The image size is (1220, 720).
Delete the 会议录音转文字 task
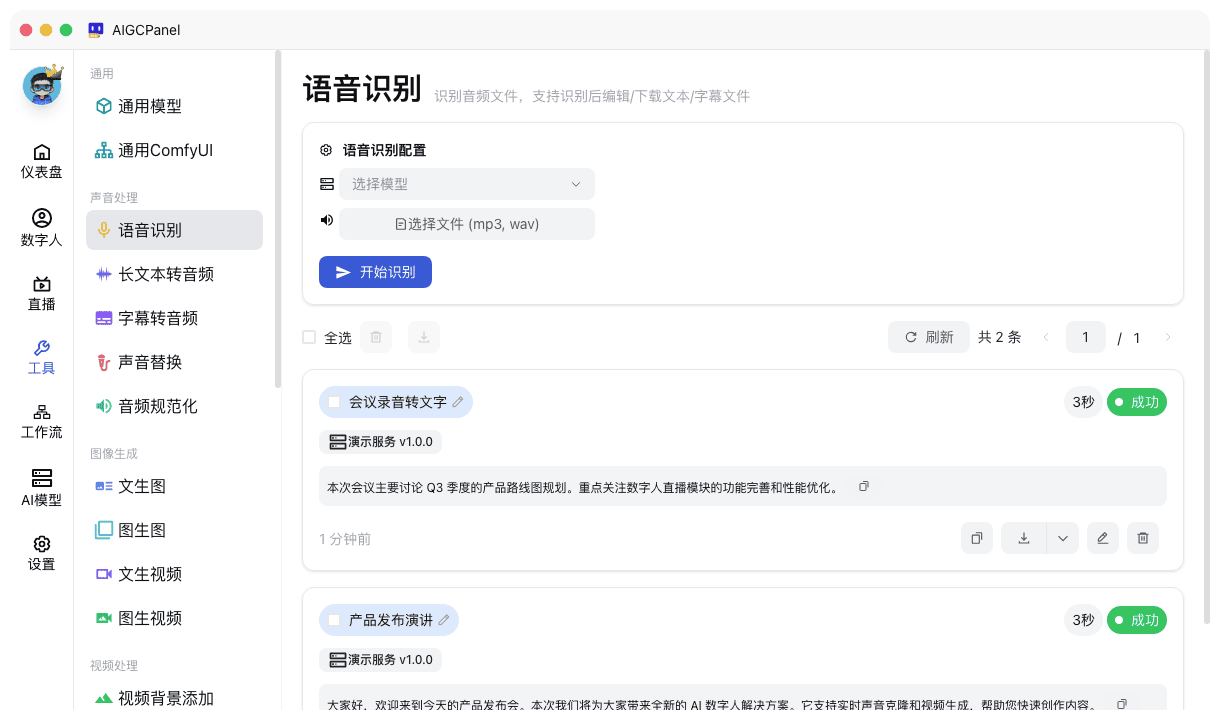pos(1143,538)
